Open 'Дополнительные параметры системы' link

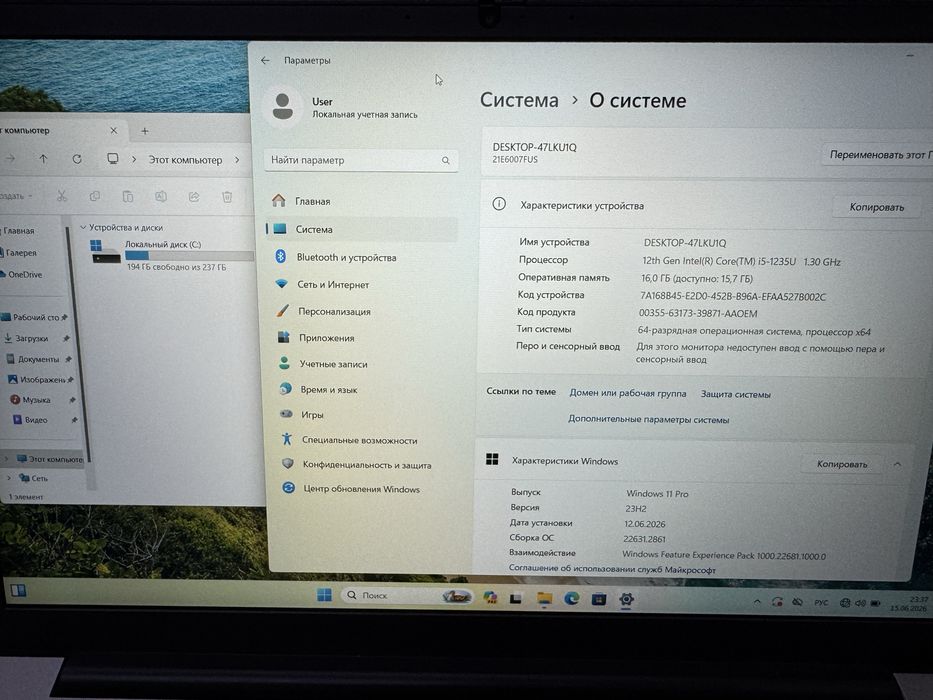pos(648,419)
